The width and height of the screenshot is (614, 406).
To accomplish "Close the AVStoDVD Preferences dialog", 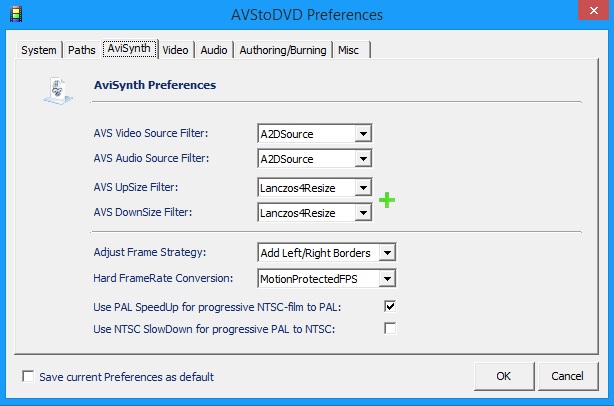I will (593, 10).
